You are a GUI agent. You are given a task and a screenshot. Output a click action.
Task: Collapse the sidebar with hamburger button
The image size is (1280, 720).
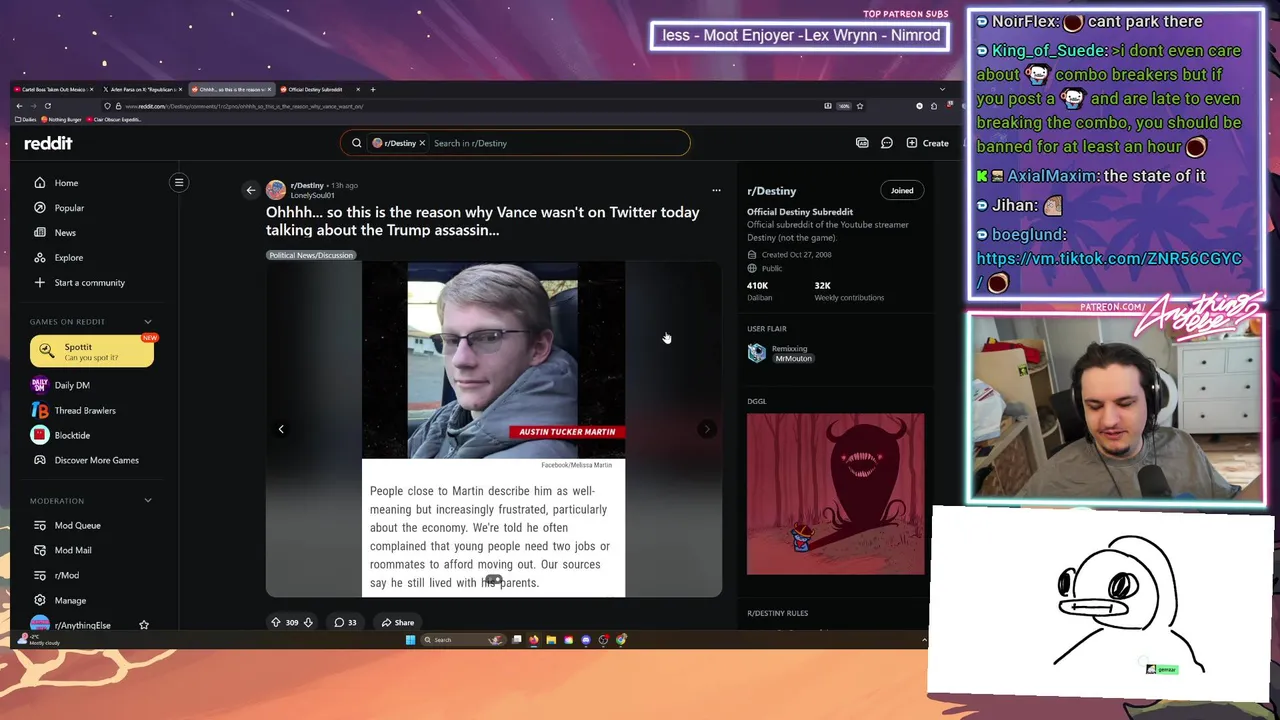[179, 182]
